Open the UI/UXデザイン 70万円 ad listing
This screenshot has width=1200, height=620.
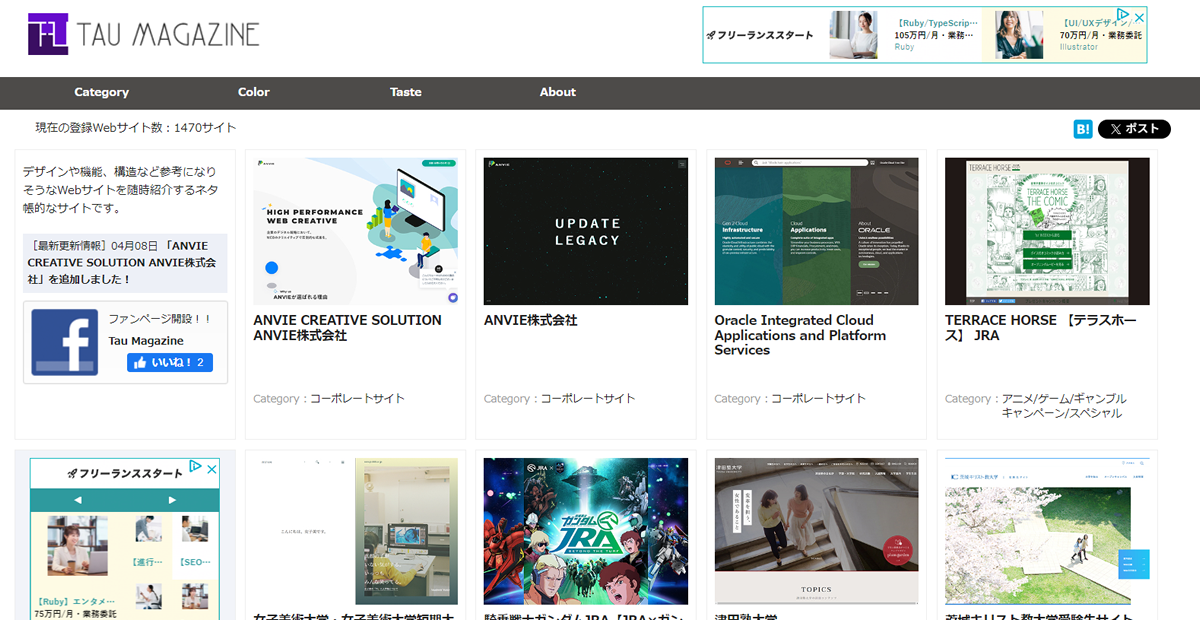click(1102, 35)
